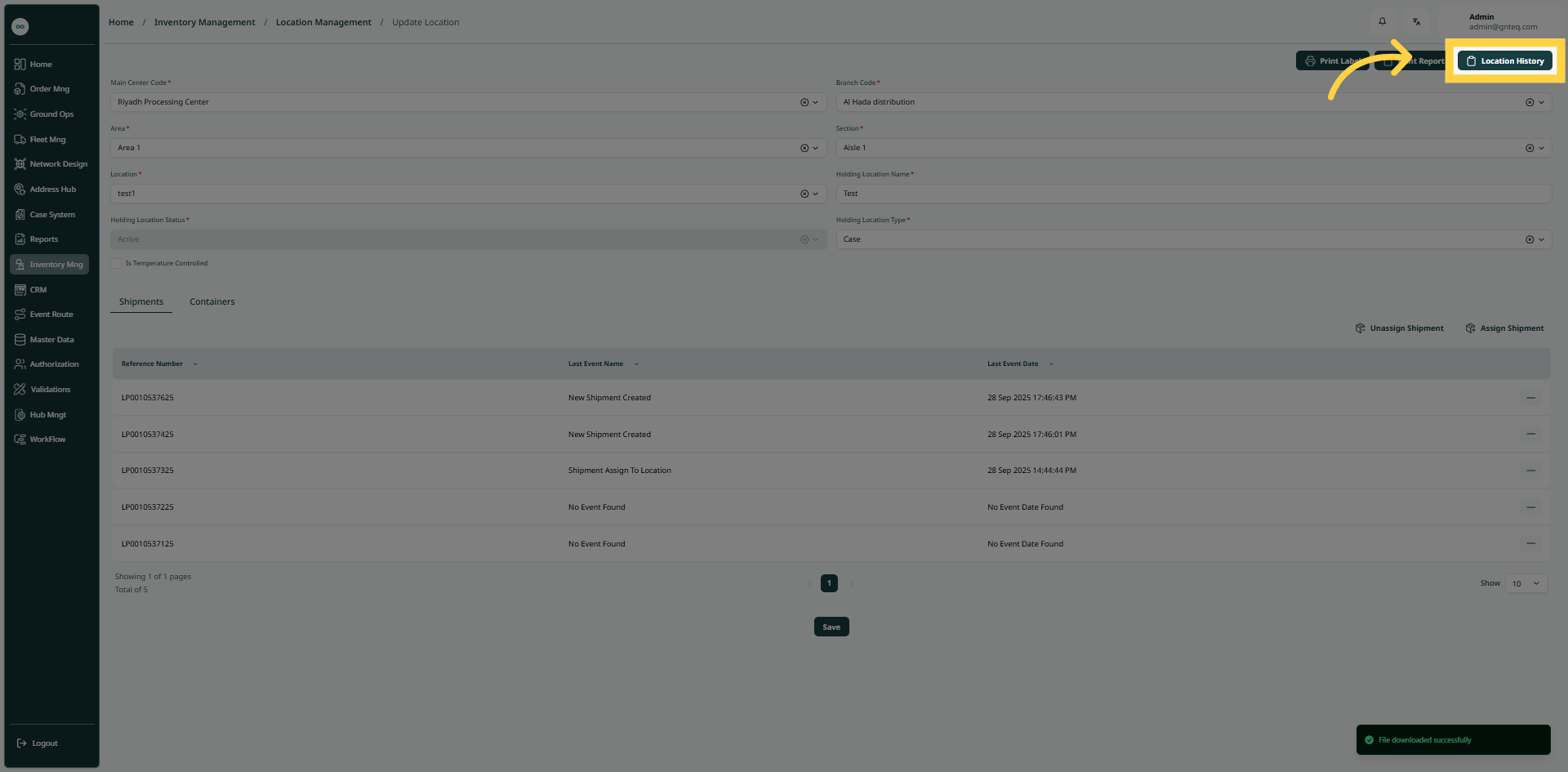
Task: Expand Branch Code dropdown arrow
Action: [x=1541, y=102]
